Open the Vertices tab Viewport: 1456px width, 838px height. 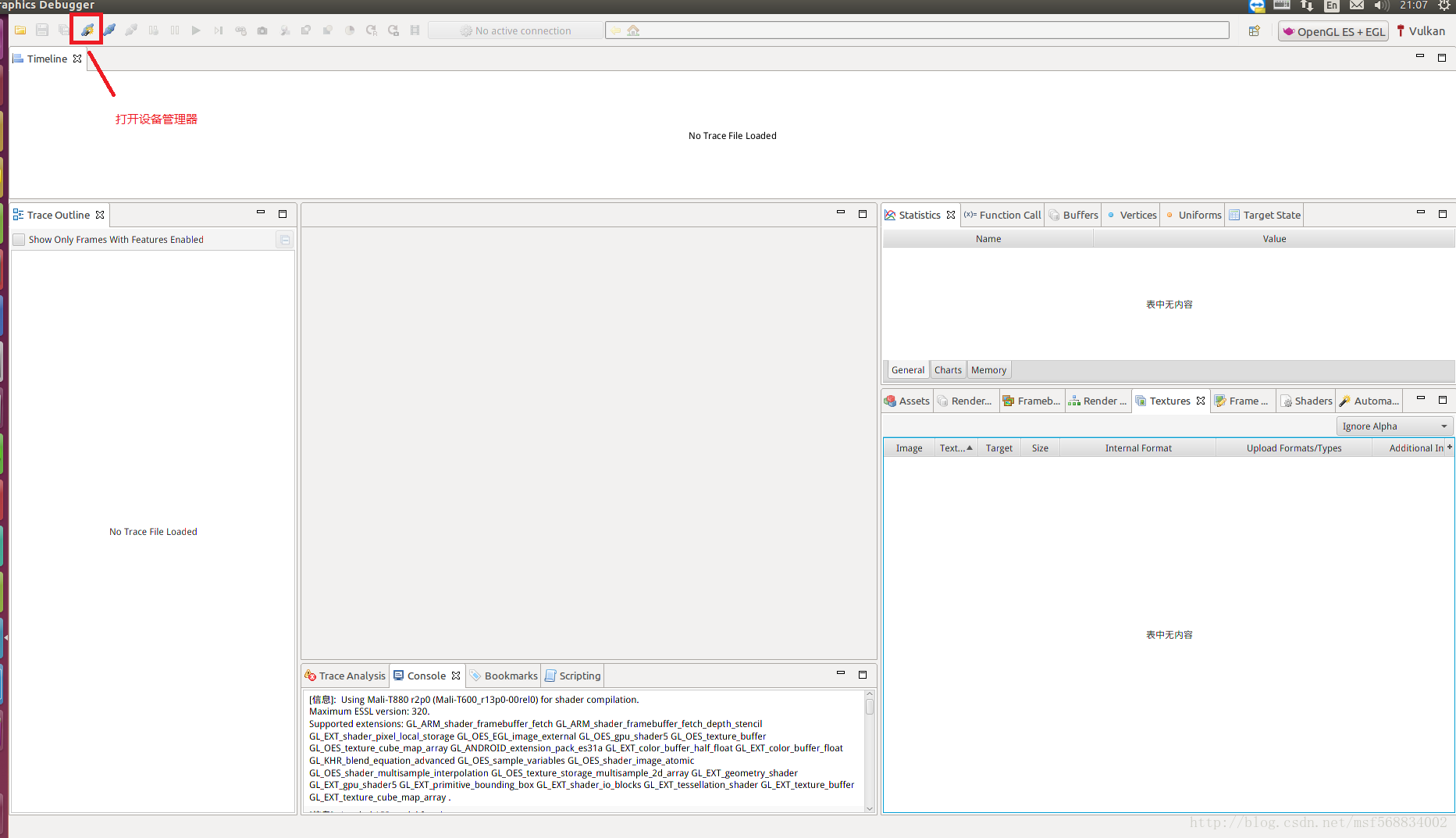(x=1130, y=215)
